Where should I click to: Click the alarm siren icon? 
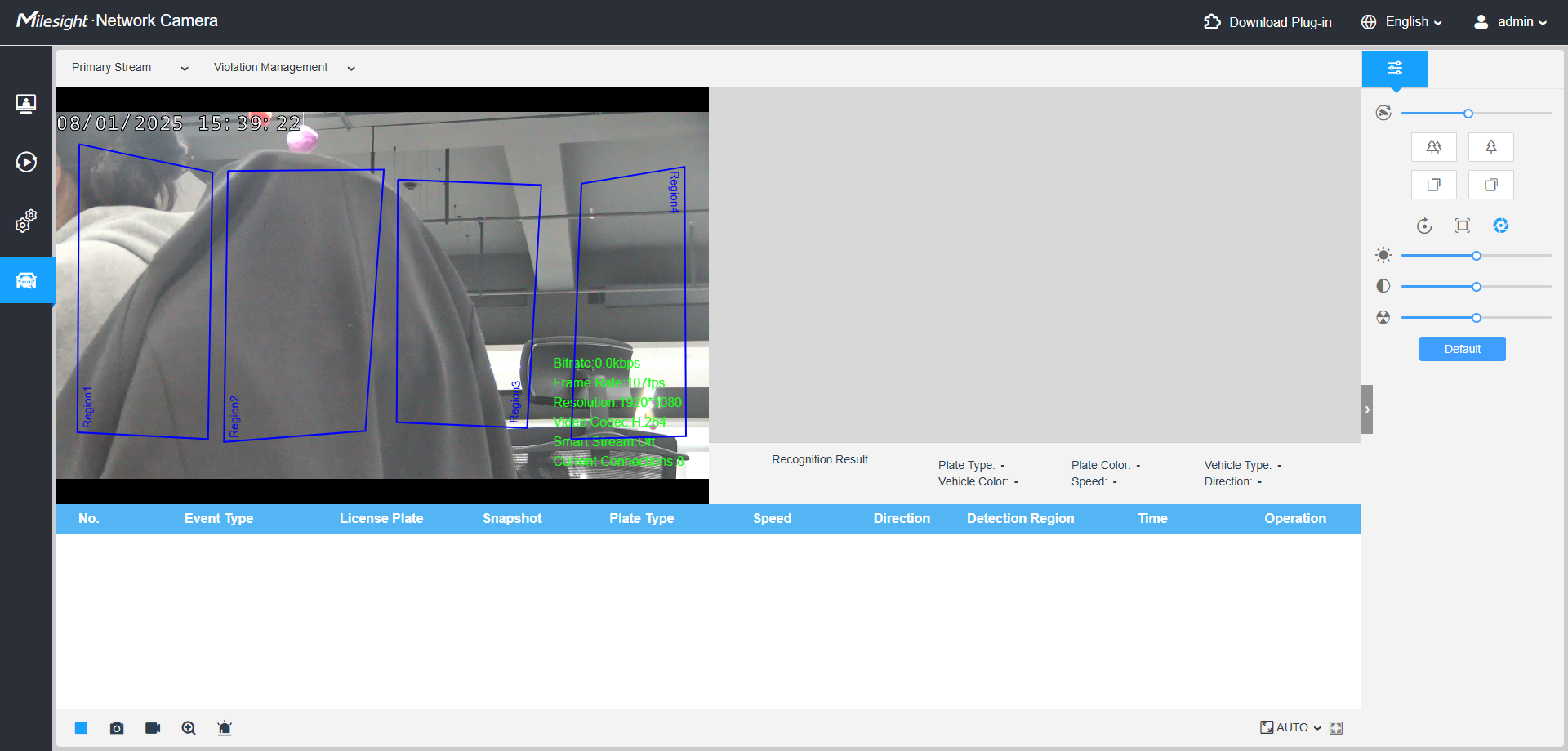[225, 728]
